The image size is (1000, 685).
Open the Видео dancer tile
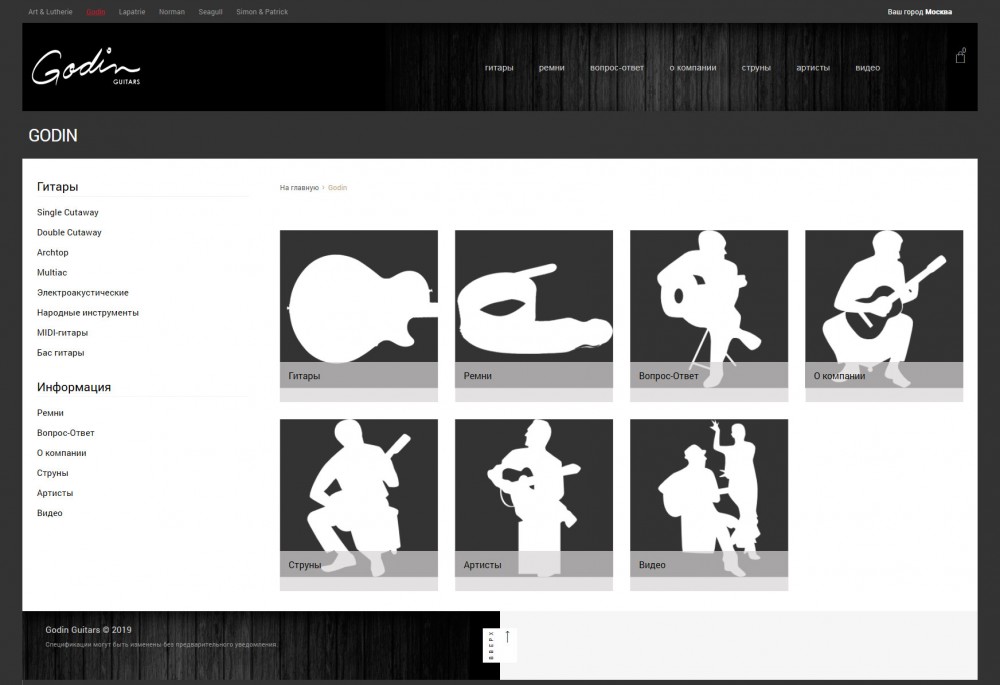click(709, 505)
